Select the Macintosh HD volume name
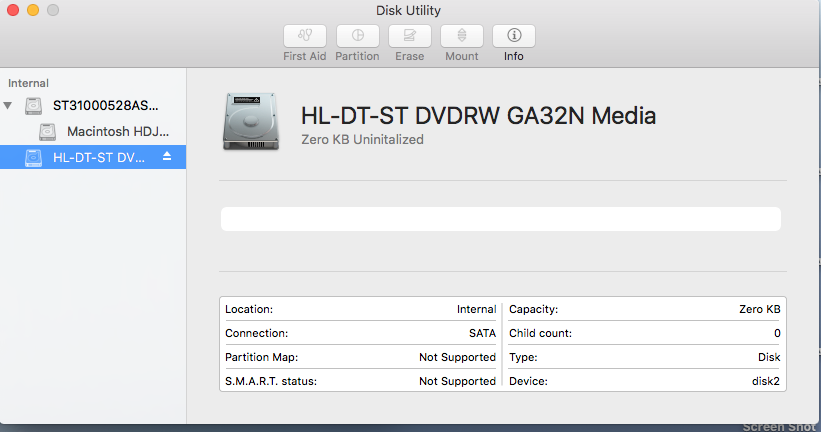 pos(118,131)
